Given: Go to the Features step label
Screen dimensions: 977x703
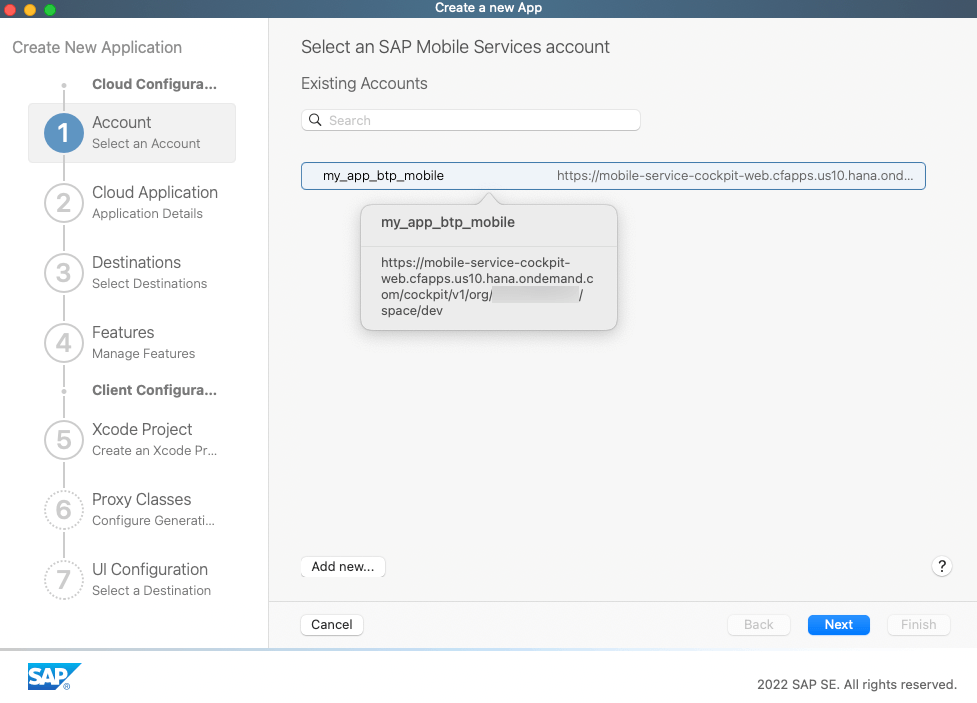Looking at the screenshot, I should coord(123,332).
